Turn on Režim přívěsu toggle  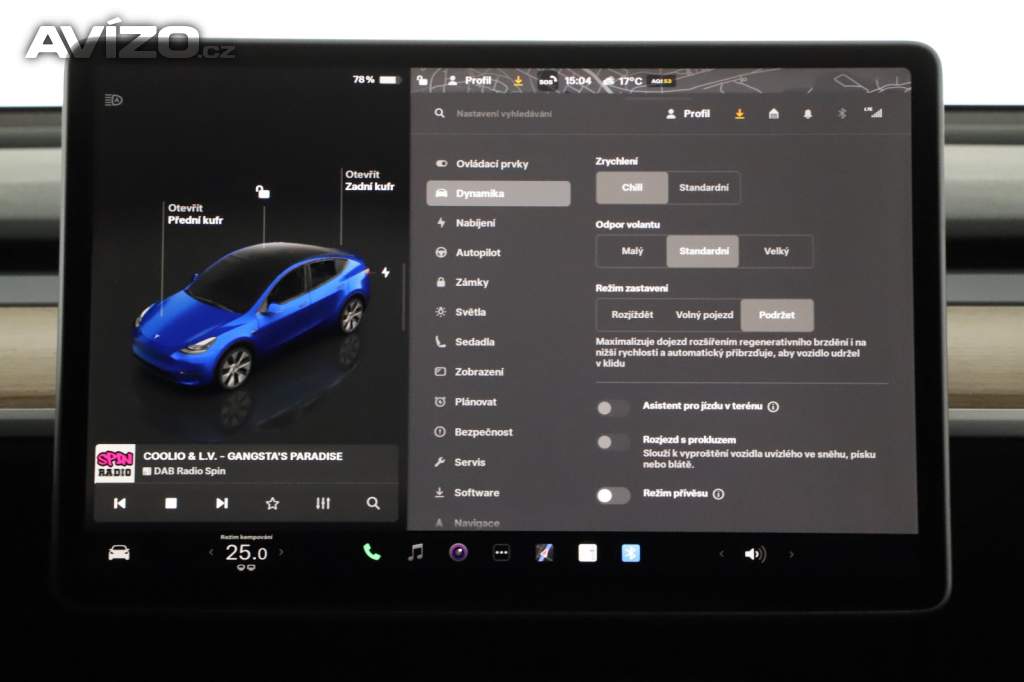(612, 494)
